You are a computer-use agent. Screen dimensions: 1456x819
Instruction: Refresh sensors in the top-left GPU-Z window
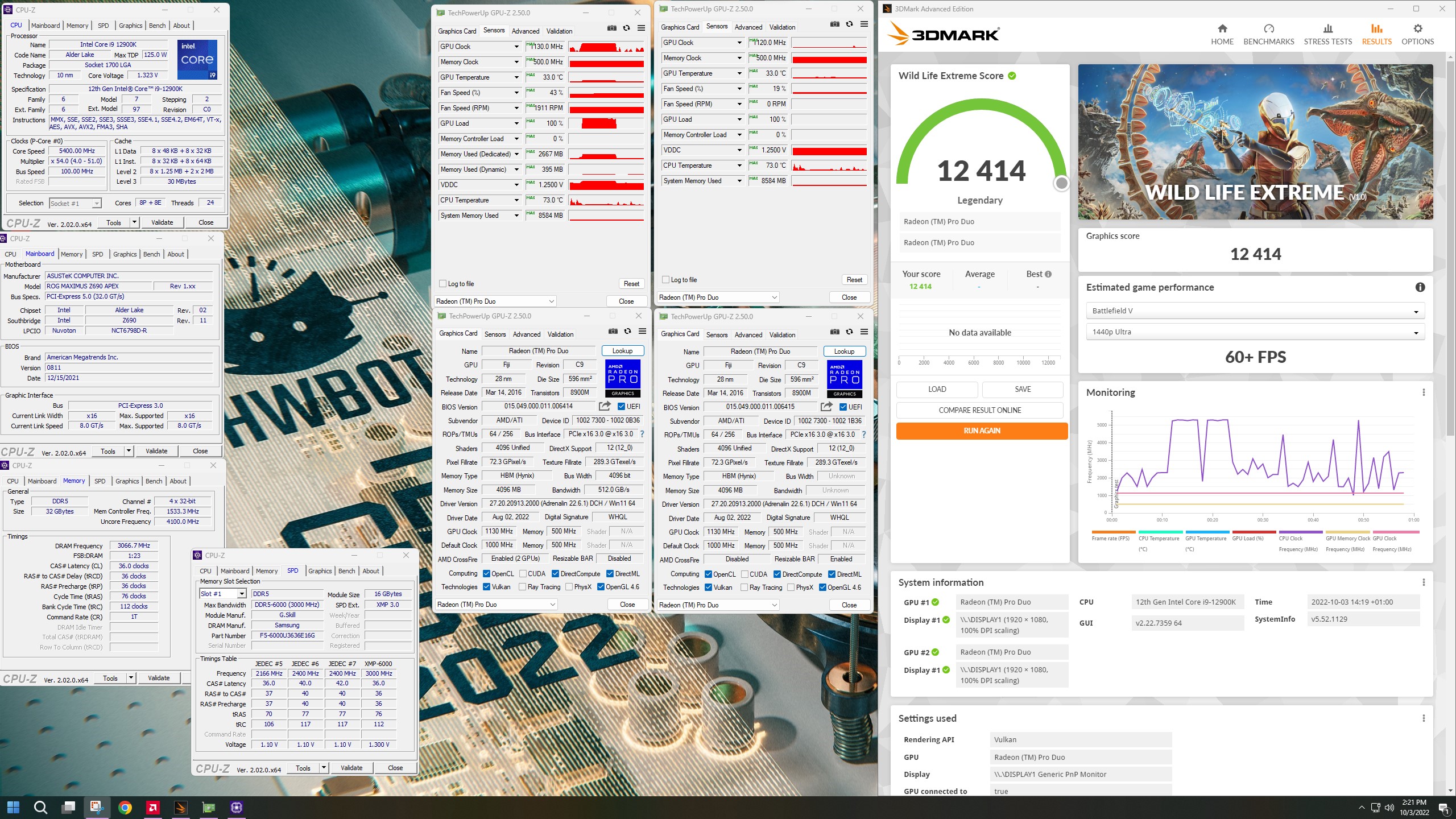point(626,28)
